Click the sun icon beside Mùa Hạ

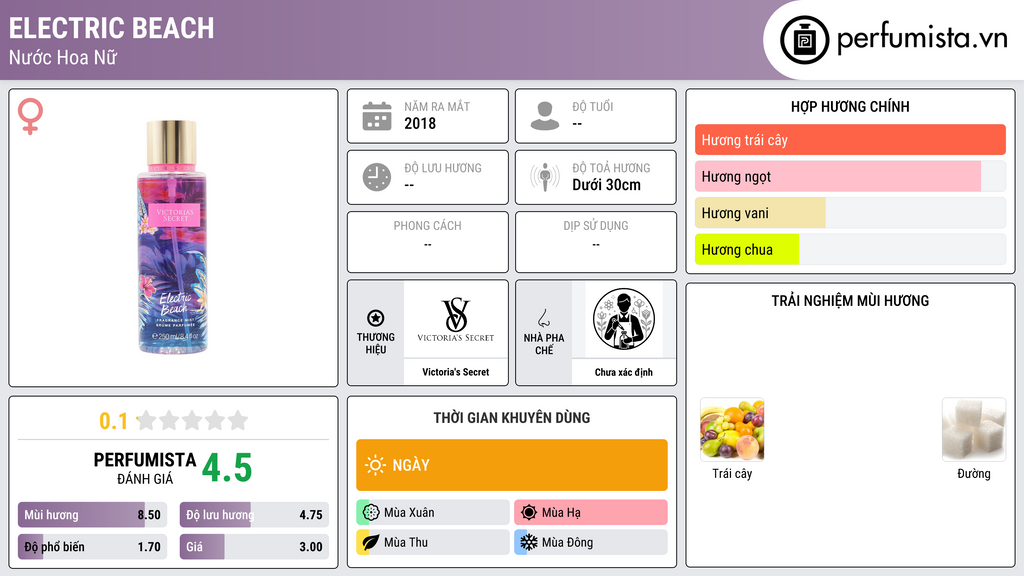pos(529,512)
